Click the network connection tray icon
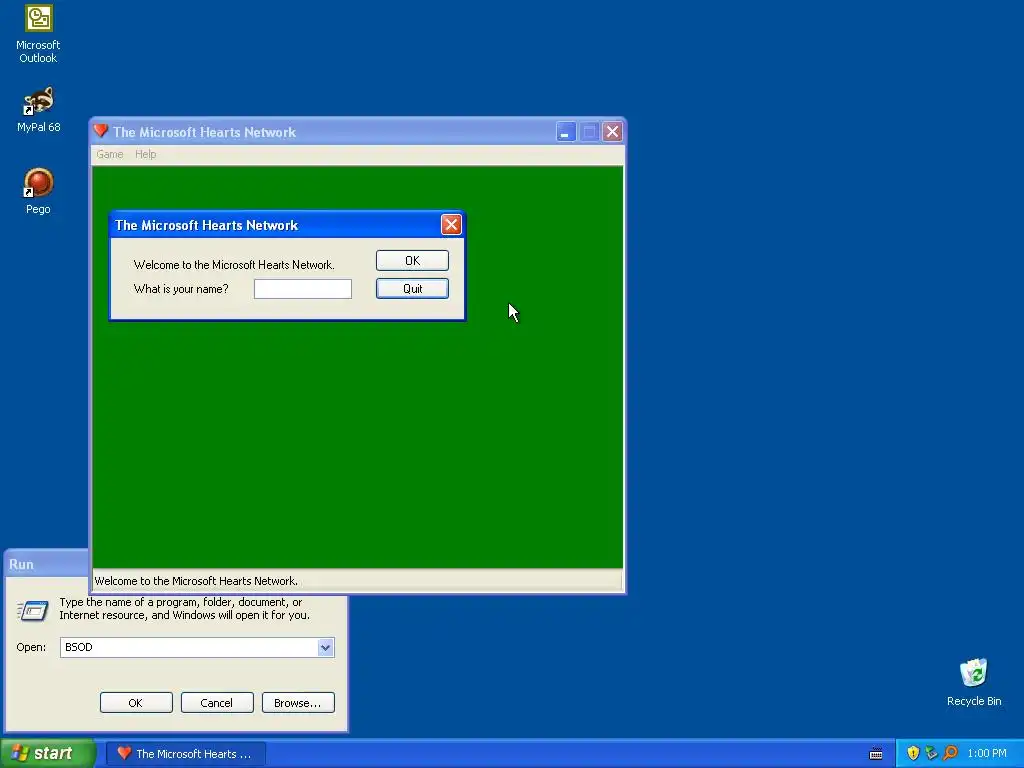Viewport: 1024px width, 768px height. point(931,753)
